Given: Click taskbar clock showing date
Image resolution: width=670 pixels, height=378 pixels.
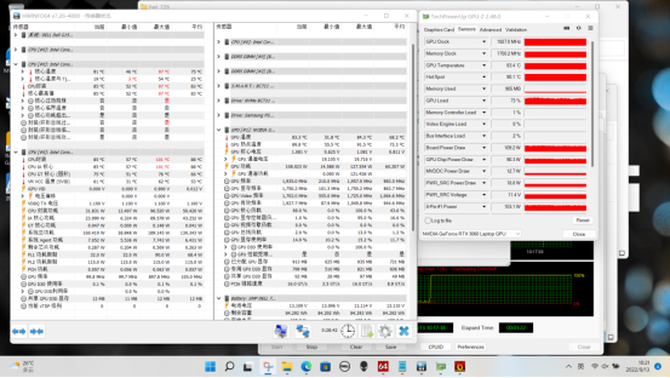Looking at the screenshot, I should [639, 366].
